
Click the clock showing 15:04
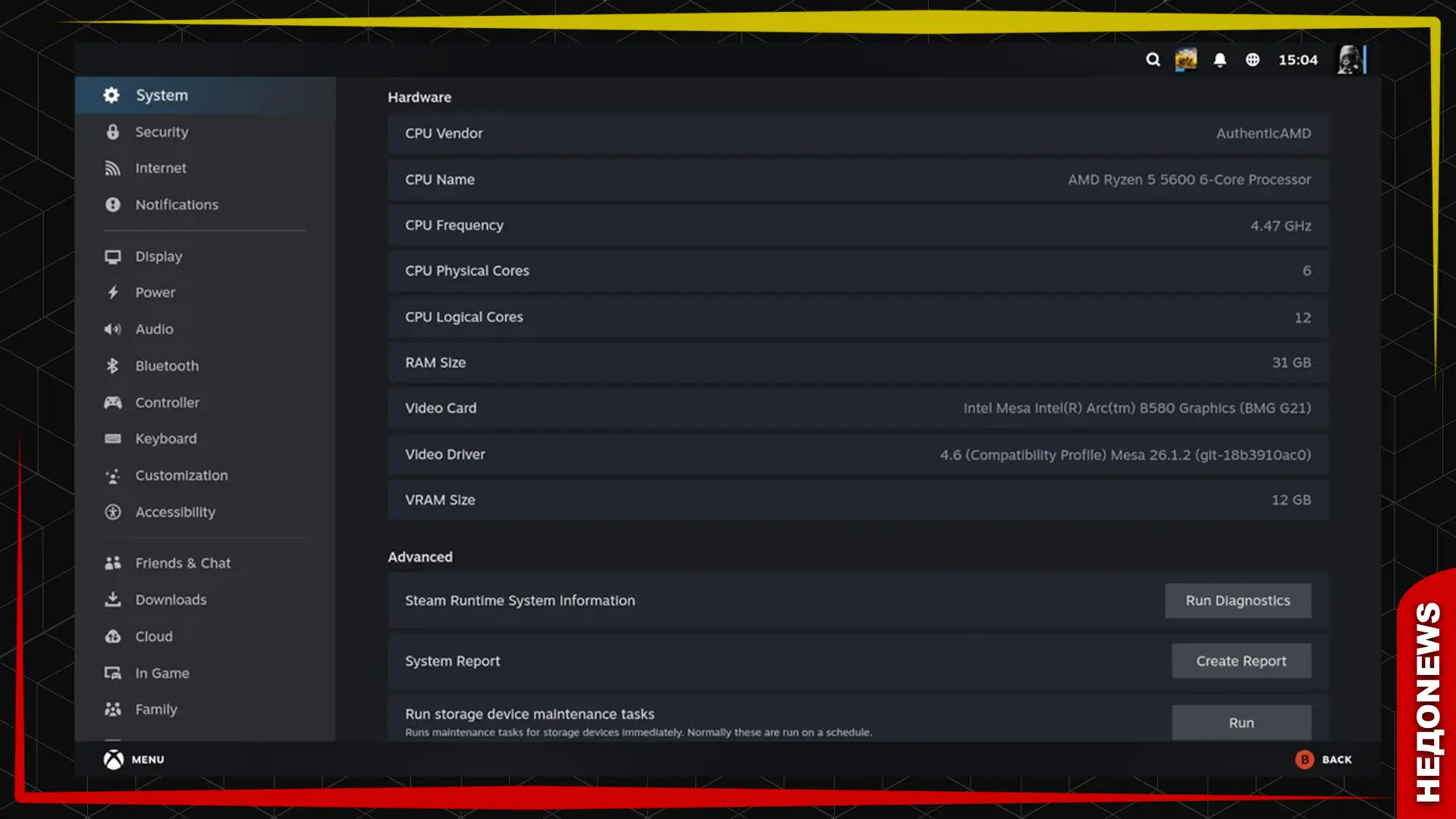[1298, 60]
